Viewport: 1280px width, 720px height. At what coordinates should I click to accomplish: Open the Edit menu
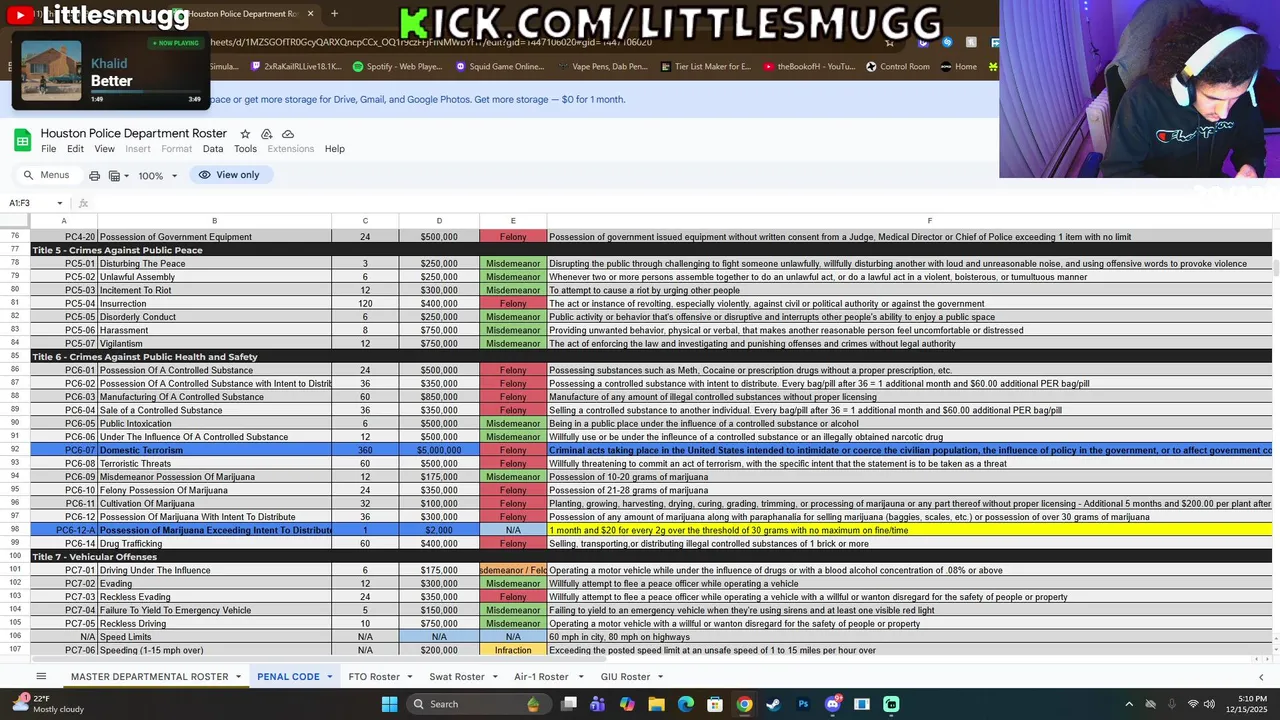point(75,149)
